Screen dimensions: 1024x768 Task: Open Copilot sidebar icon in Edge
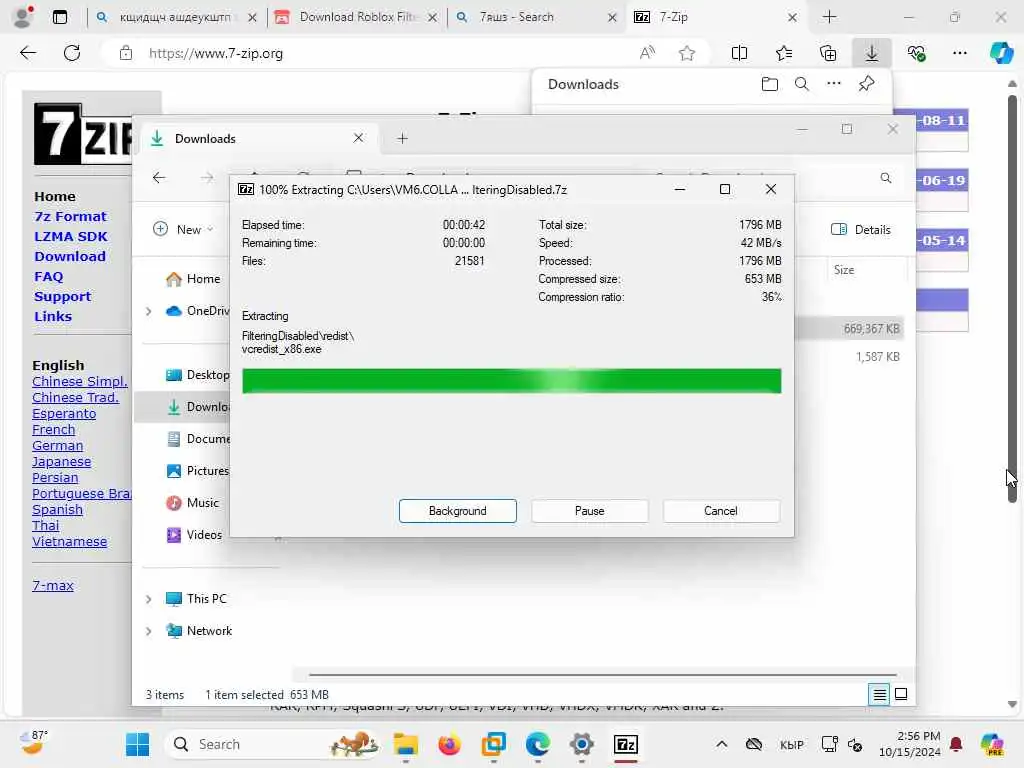pyautogui.click(x=1001, y=53)
